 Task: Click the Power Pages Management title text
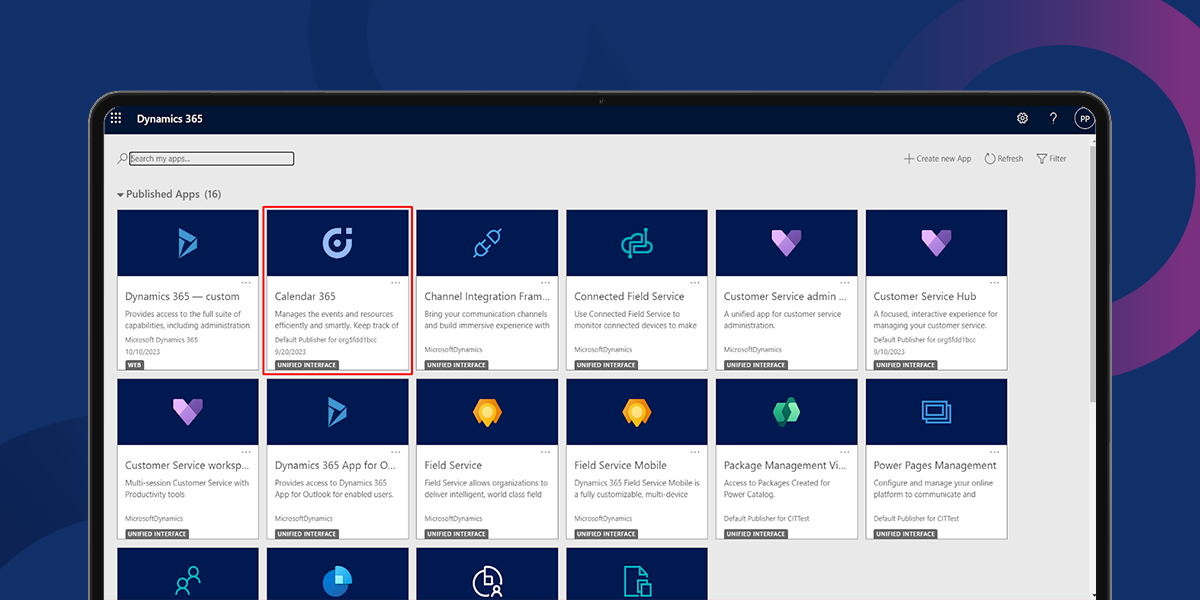[x=935, y=465]
